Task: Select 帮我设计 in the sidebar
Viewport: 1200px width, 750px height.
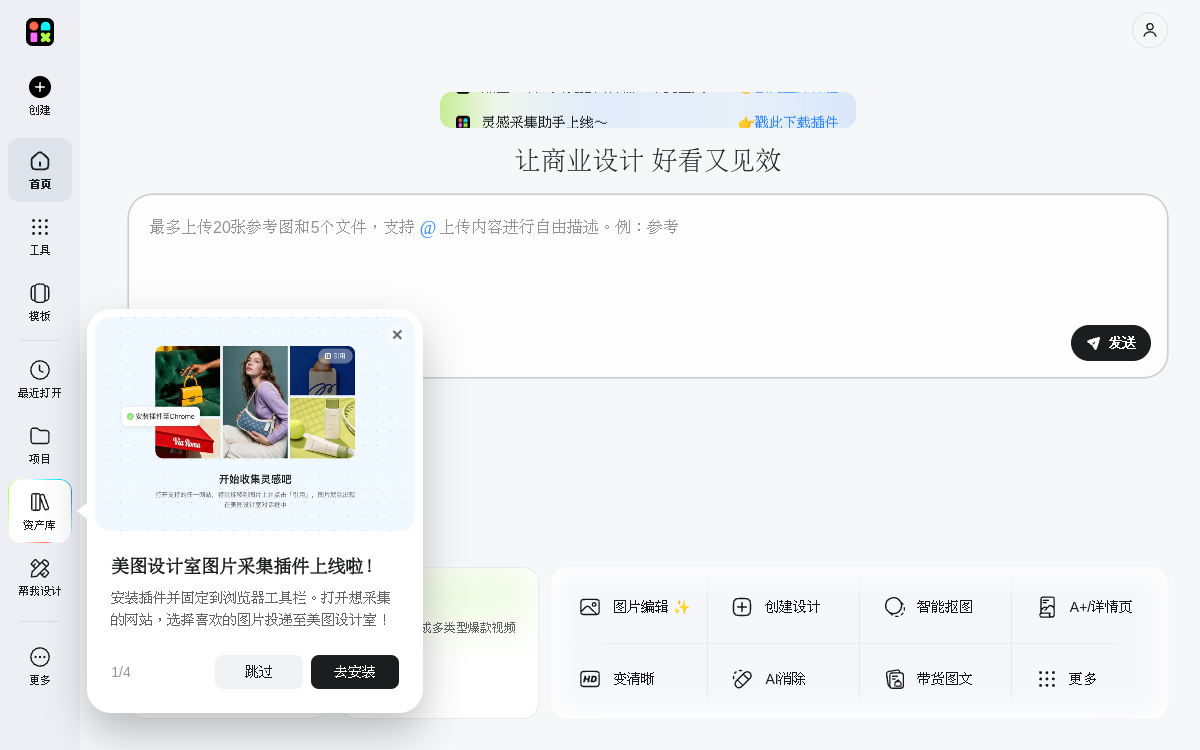Action: (x=40, y=577)
